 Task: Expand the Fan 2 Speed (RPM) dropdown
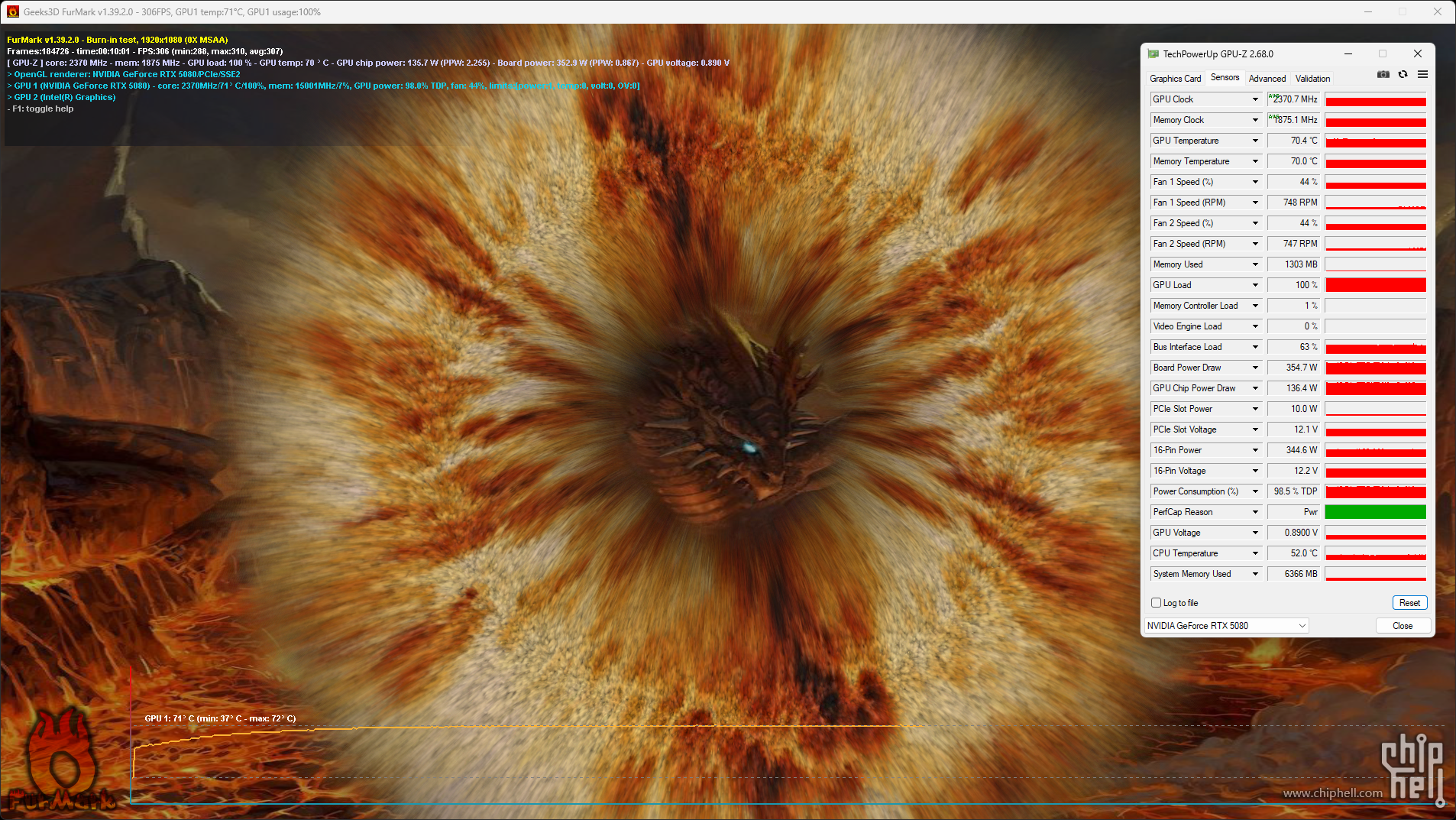coord(1255,244)
